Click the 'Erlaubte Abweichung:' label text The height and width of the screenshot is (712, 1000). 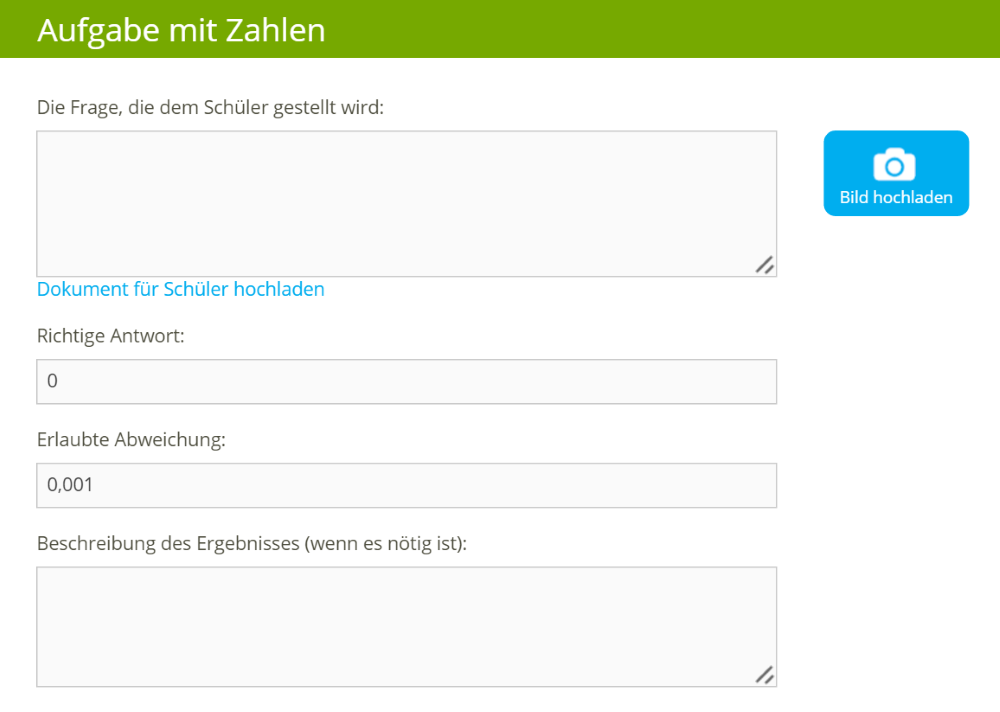(x=131, y=440)
